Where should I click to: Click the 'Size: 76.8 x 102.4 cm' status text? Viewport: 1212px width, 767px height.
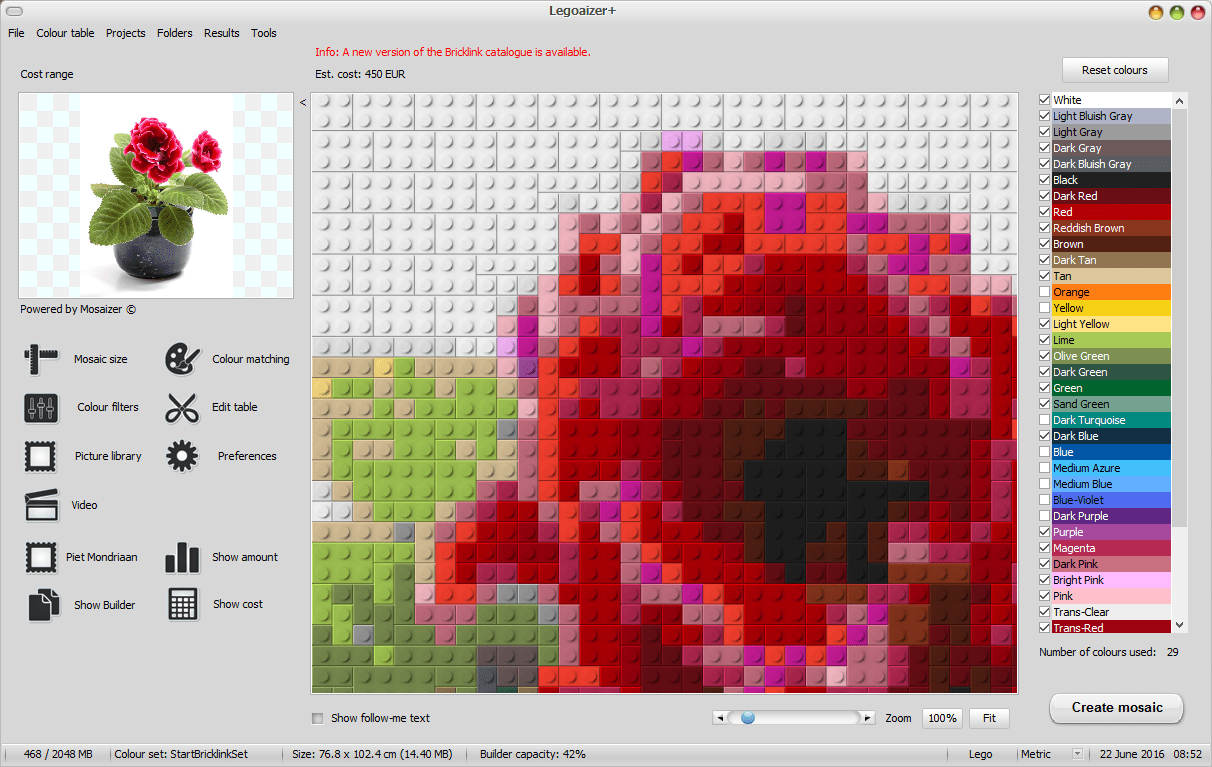click(x=372, y=754)
